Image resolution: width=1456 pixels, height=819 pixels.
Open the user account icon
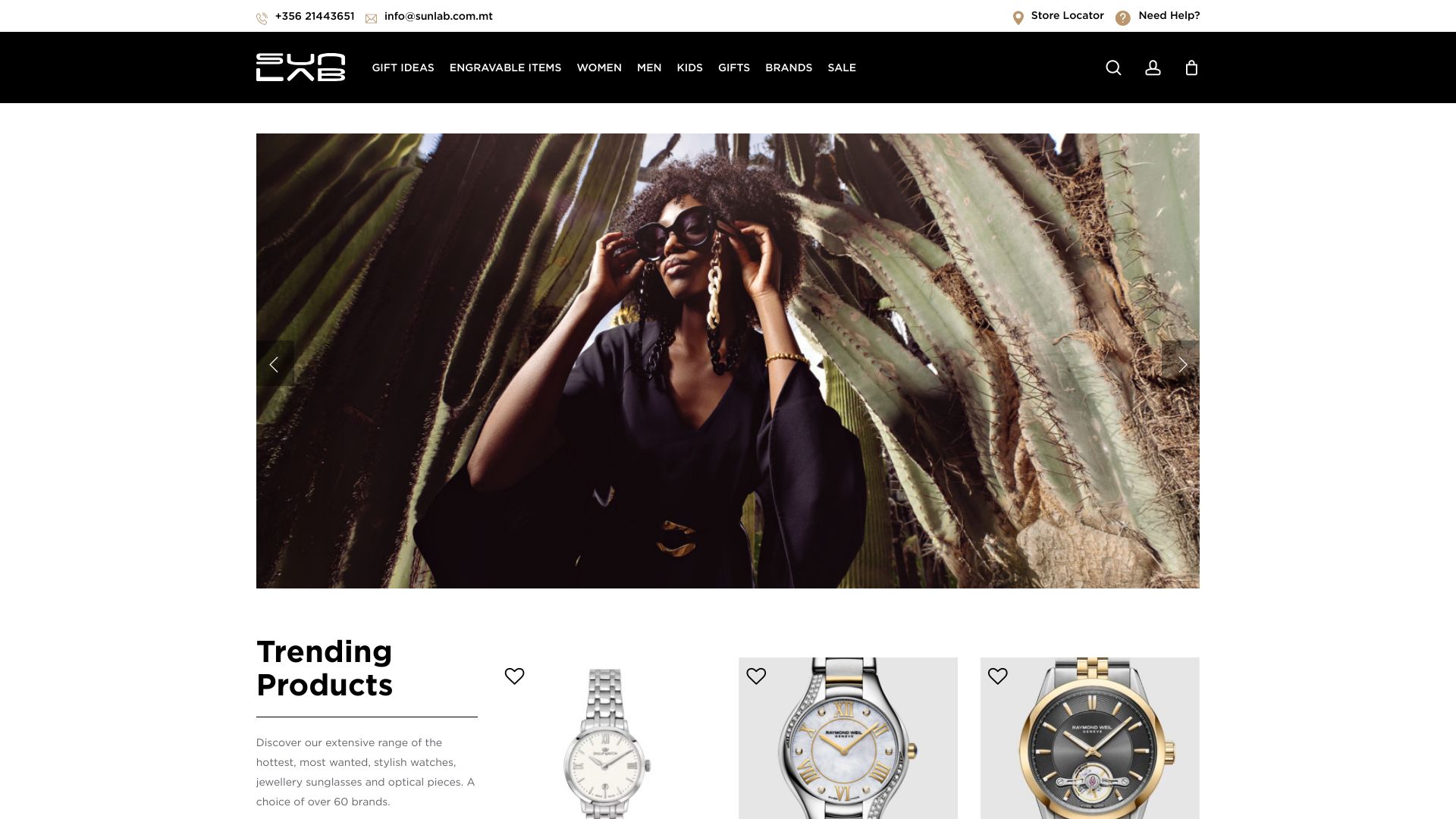point(1153,68)
